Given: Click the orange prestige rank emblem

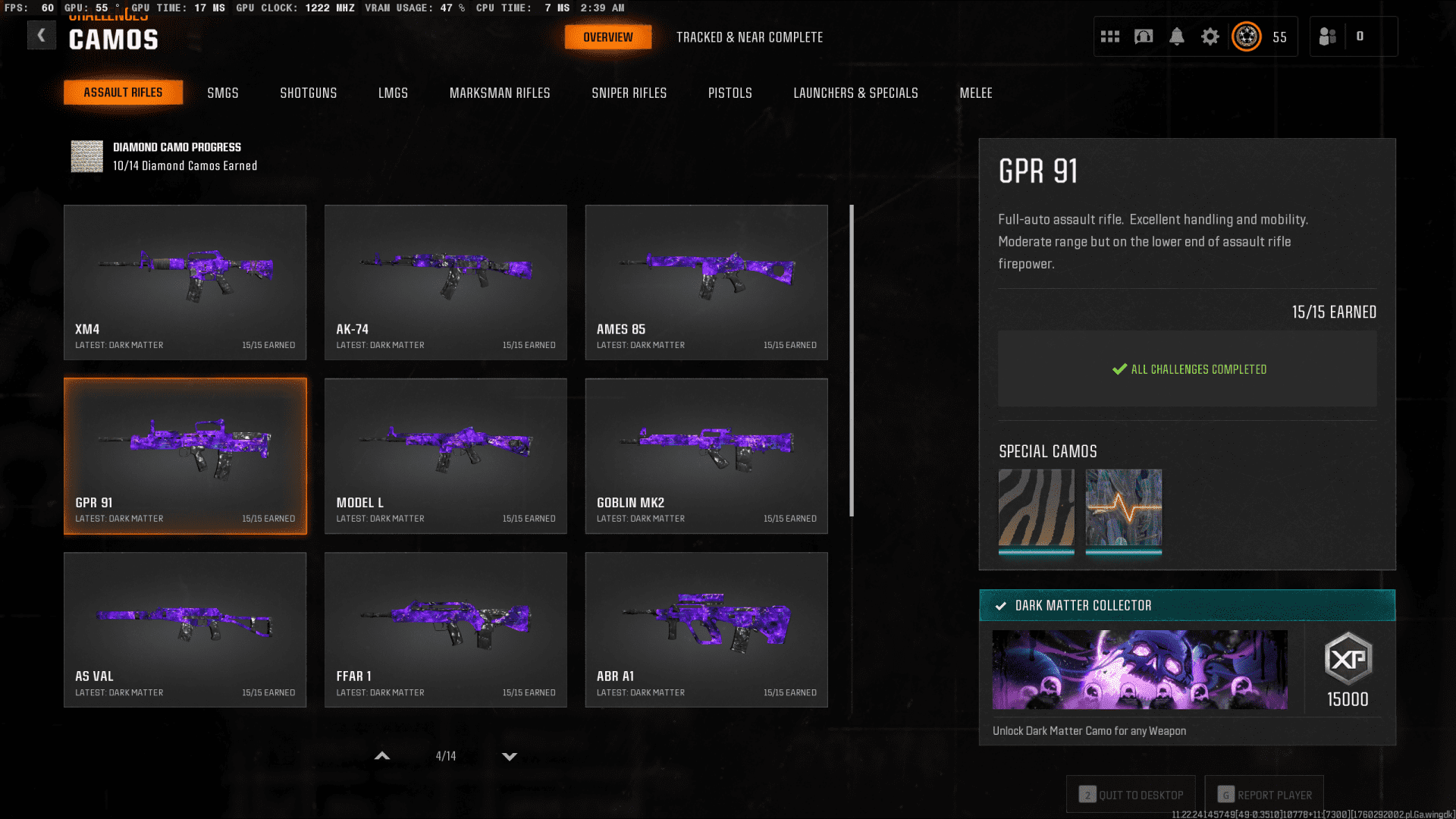Looking at the screenshot, I should [1246, 36].
